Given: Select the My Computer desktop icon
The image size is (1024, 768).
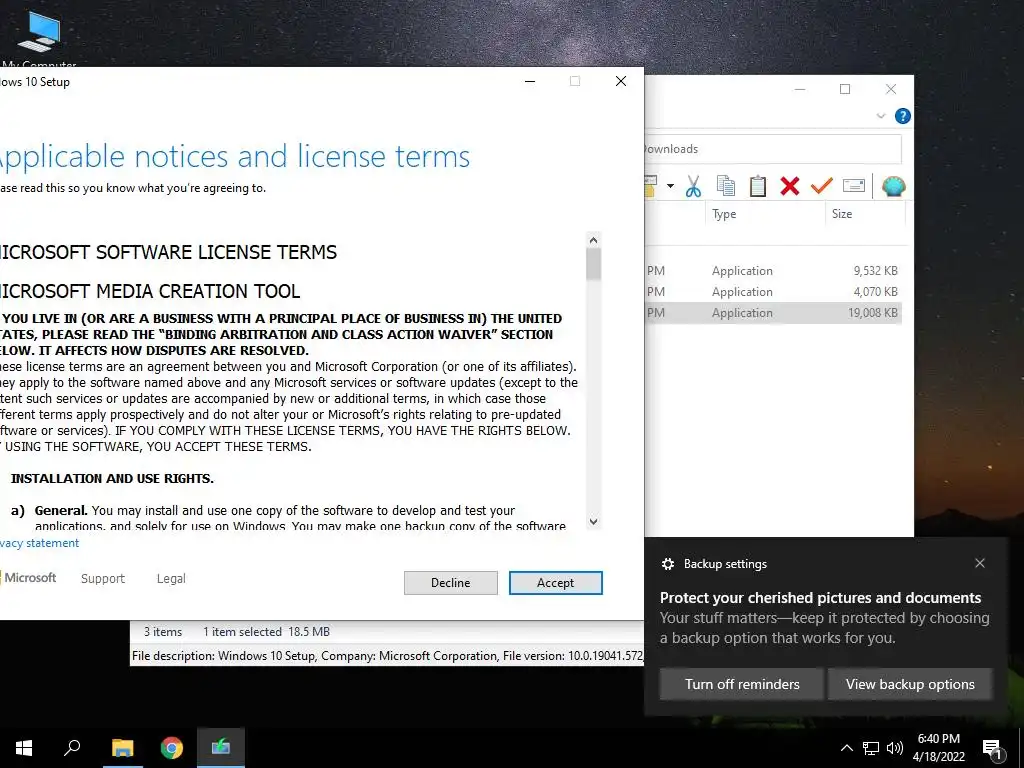Looking at the screenshot, I should (x=39, y=38).
